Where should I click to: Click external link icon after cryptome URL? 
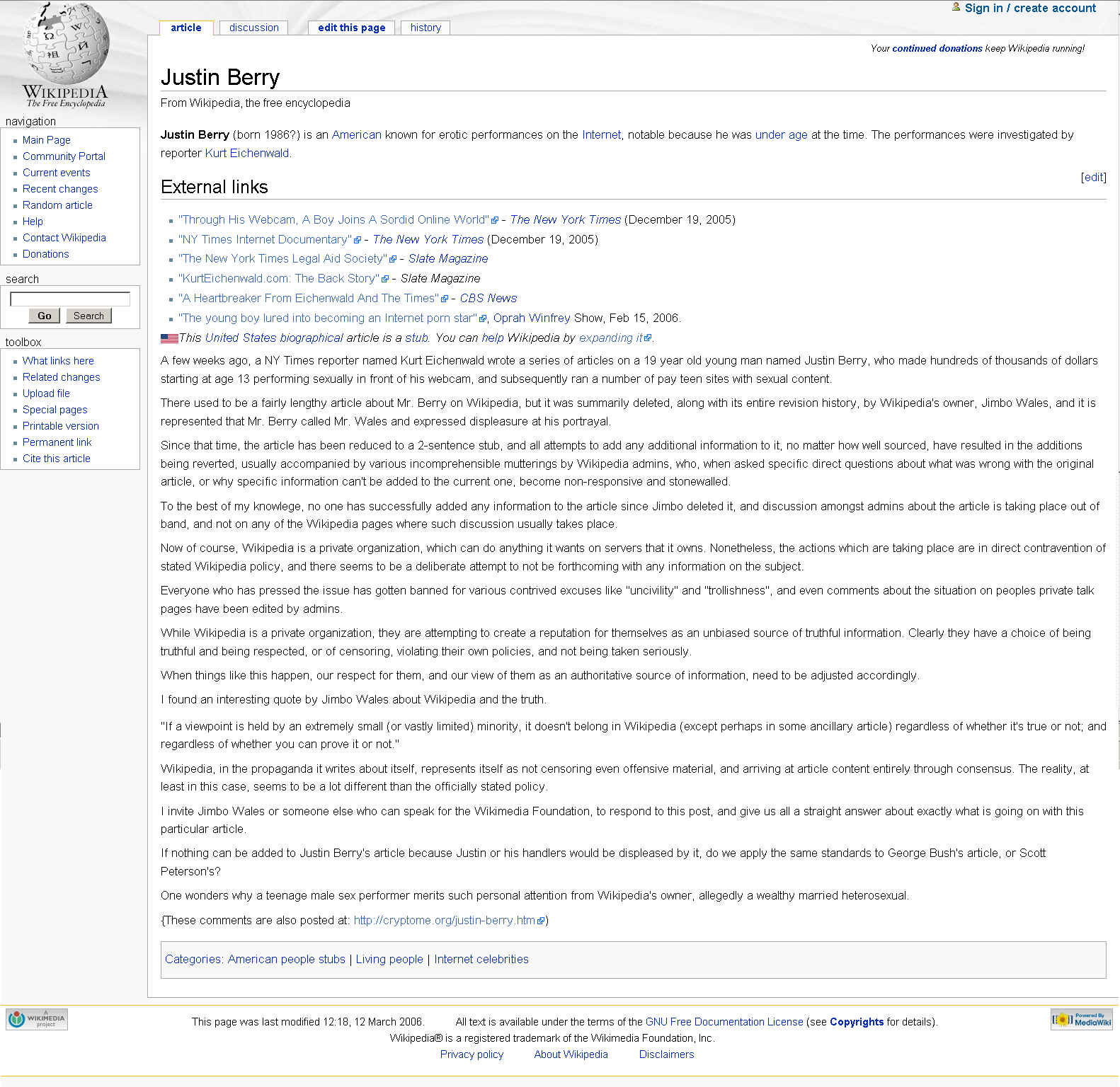pyautogui.click(x=541, y=921)
